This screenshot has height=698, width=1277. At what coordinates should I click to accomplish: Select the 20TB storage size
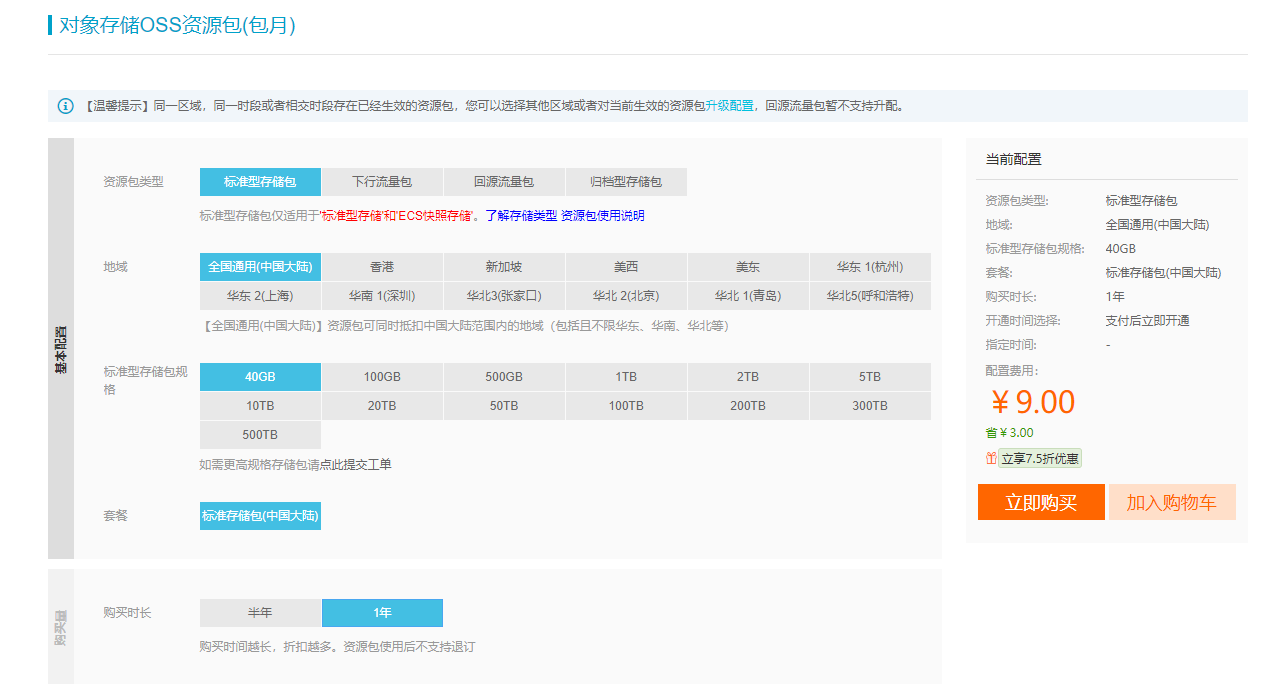(382, 406)
